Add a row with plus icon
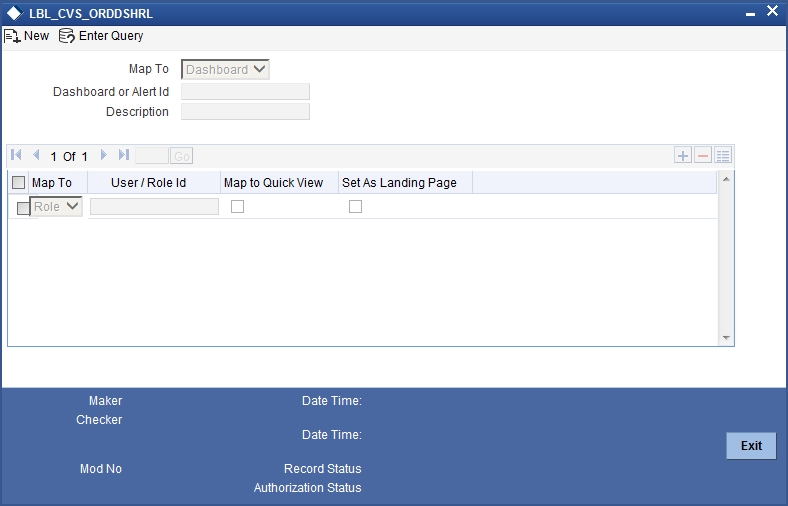Viewport: 788px width, 506px height. click(x=683, y=155)
